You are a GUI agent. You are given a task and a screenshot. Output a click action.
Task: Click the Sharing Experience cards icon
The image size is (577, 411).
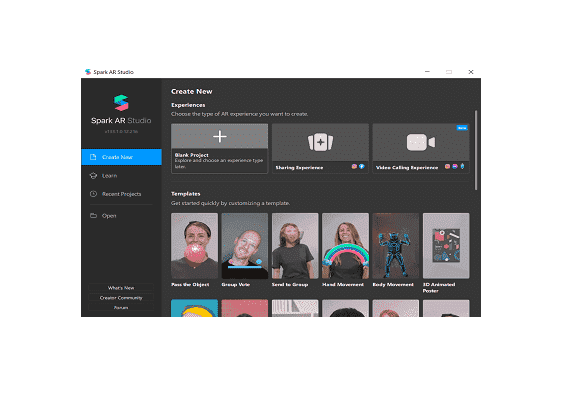(x=320, y=142)
